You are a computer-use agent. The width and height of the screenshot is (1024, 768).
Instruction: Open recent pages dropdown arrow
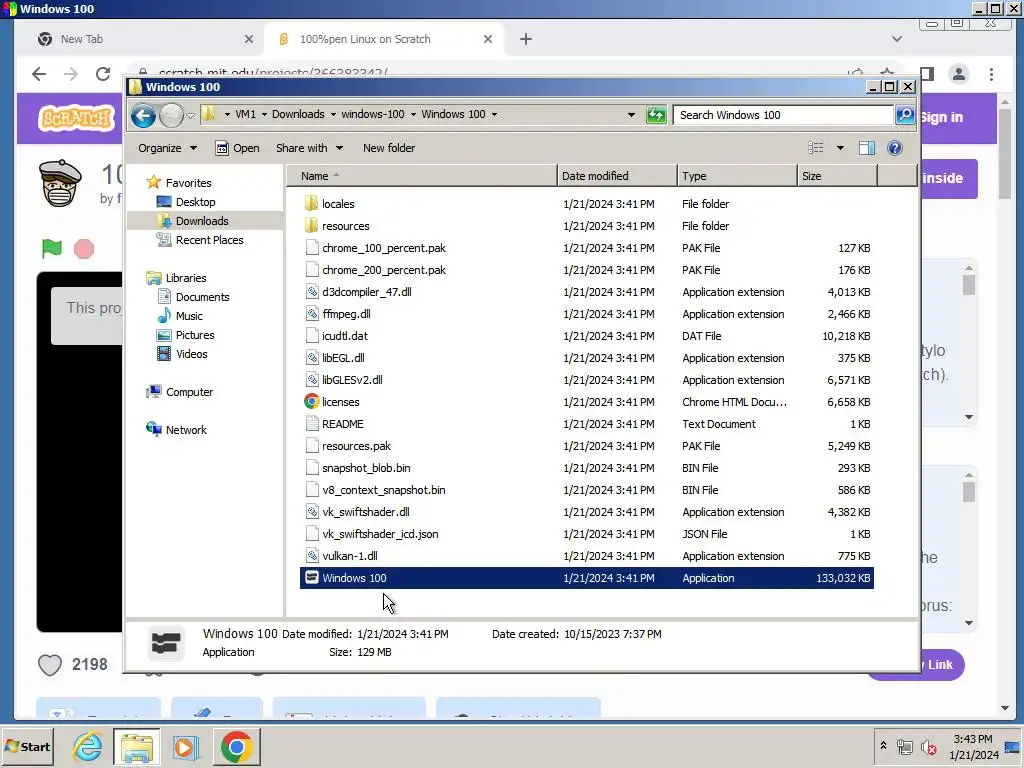[x=190, y=116]
